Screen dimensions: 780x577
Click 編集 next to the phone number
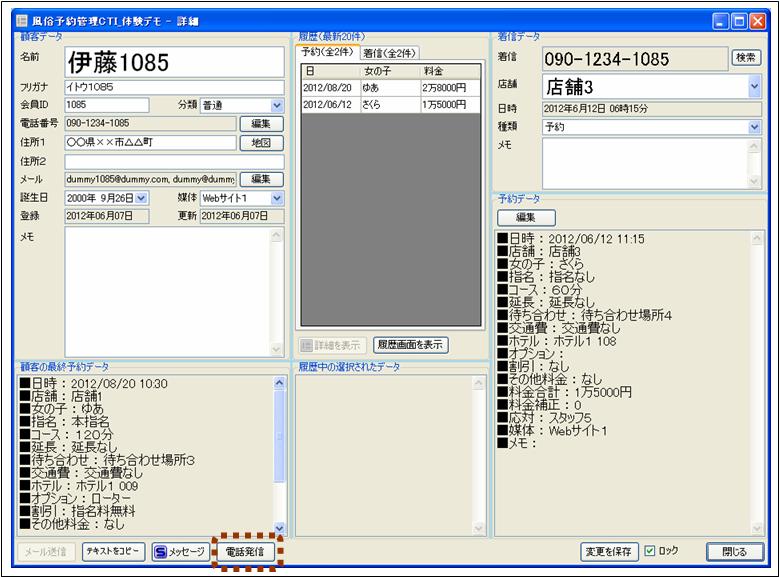261,124
